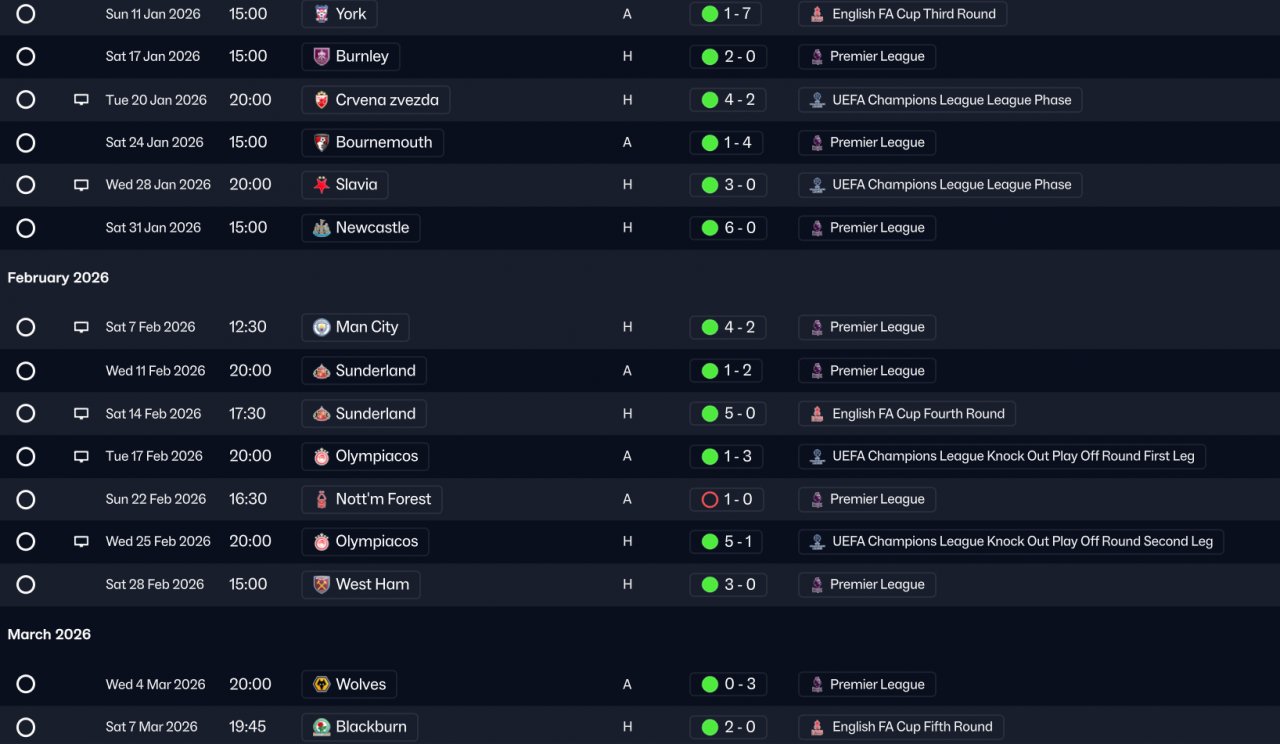
Task: Open English FA Cup Fourth Round competition
Action: coord(918,414)
